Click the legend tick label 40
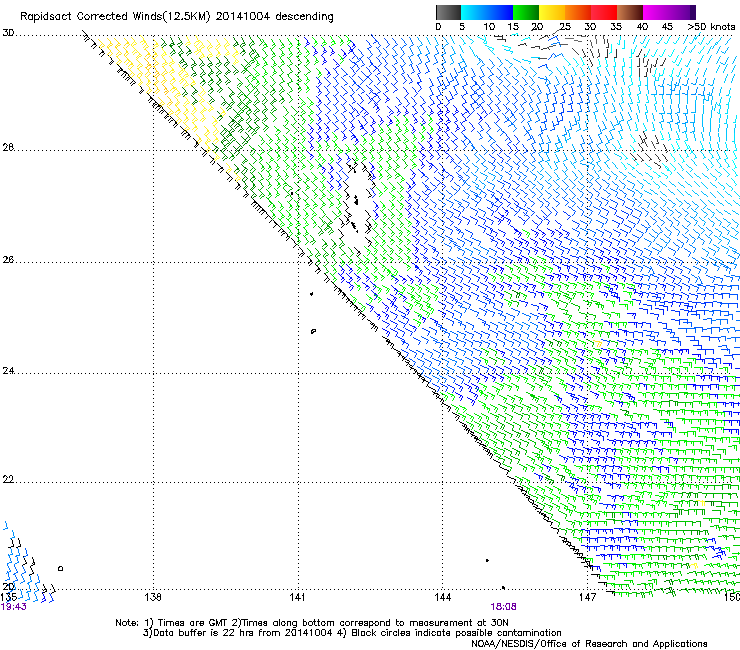The height and width of the screenshot is (650, 740). tap(642, 27)
